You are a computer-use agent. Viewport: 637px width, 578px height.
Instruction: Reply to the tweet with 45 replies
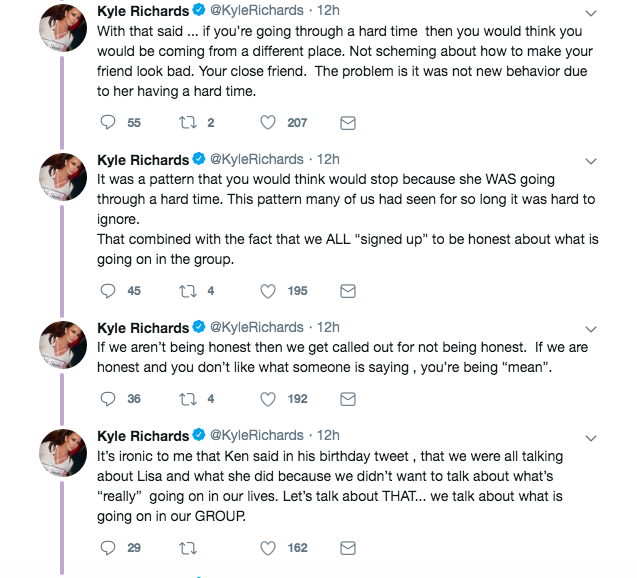(108, 291)
